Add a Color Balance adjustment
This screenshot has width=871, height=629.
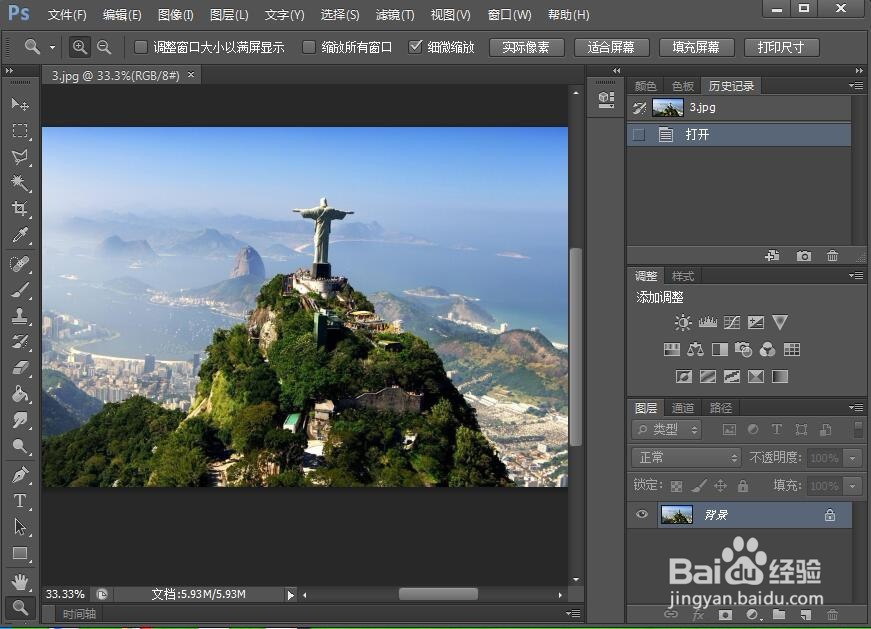tap(695, 350)
